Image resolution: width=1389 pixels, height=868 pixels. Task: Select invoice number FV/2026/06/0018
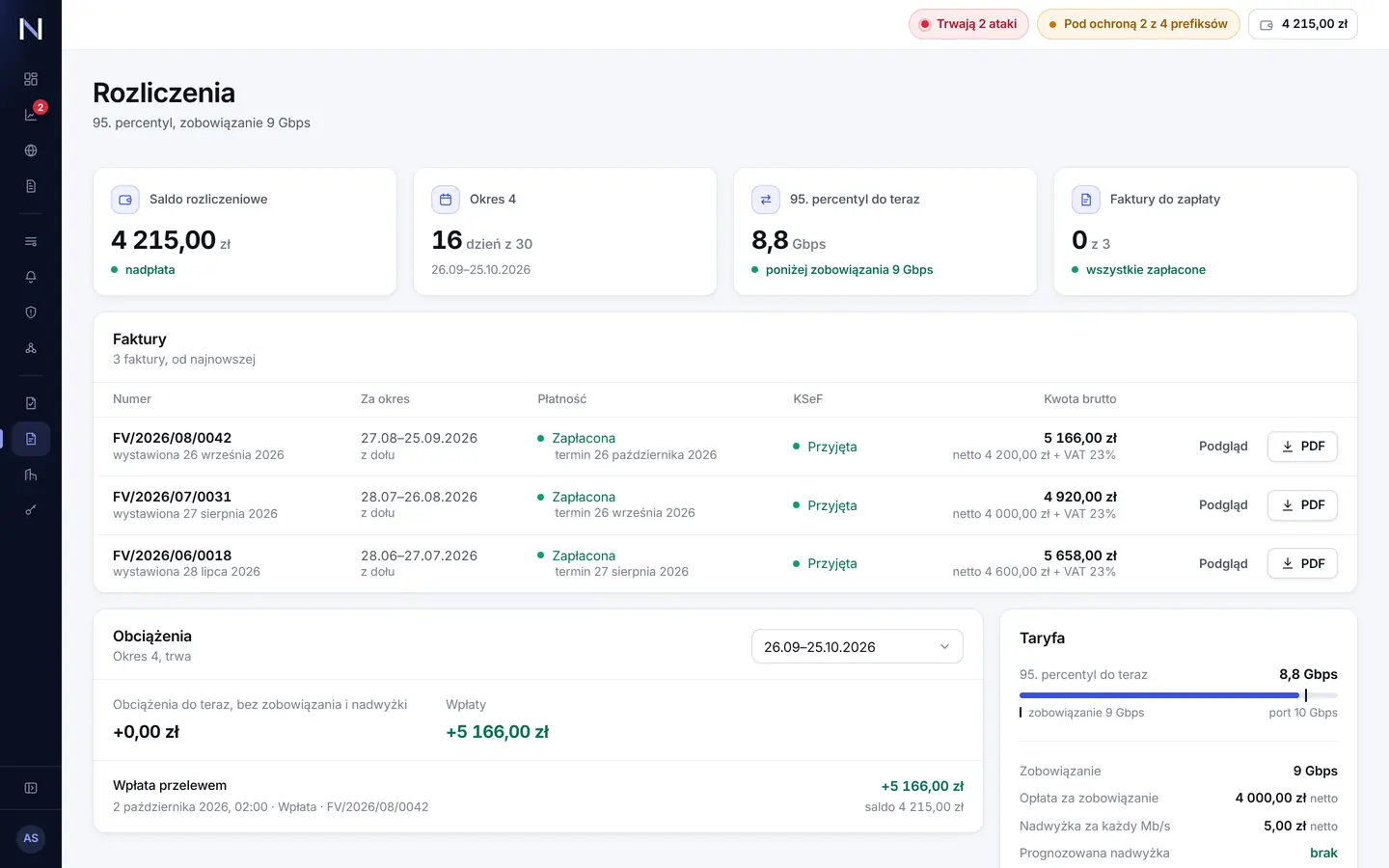(x=172, y=556)
